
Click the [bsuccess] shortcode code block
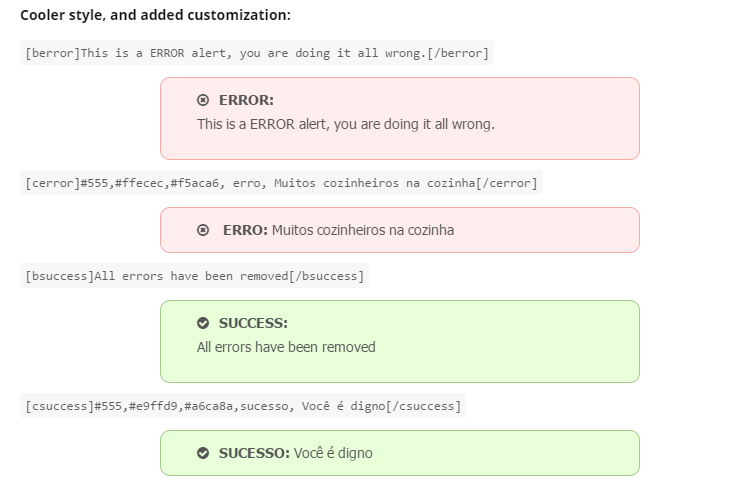click(x=194, y=276)
